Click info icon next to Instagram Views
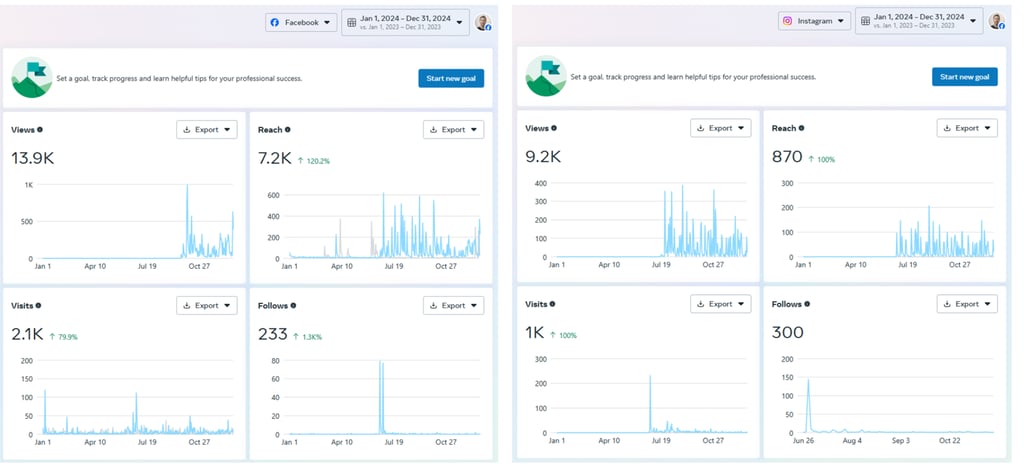Screen dimensions: 1024x468 tap(554, 129)
